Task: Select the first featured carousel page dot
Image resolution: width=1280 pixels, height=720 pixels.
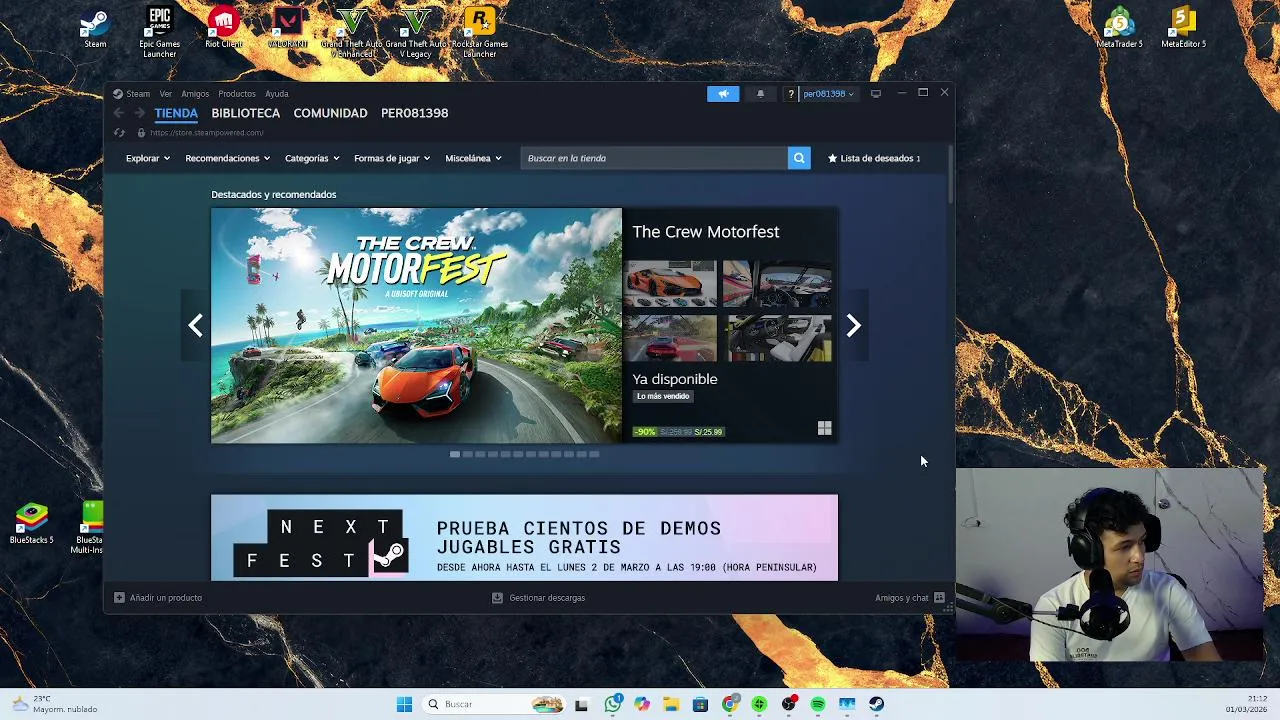Action: click(455, 454)
